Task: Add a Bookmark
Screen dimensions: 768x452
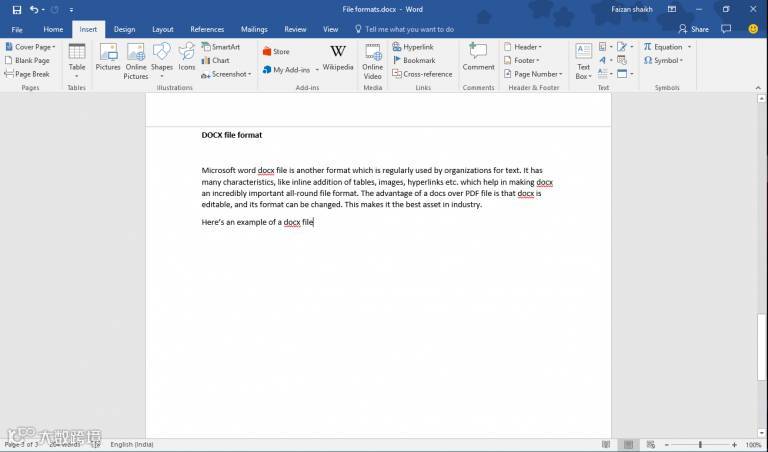Action: (414, 60)
